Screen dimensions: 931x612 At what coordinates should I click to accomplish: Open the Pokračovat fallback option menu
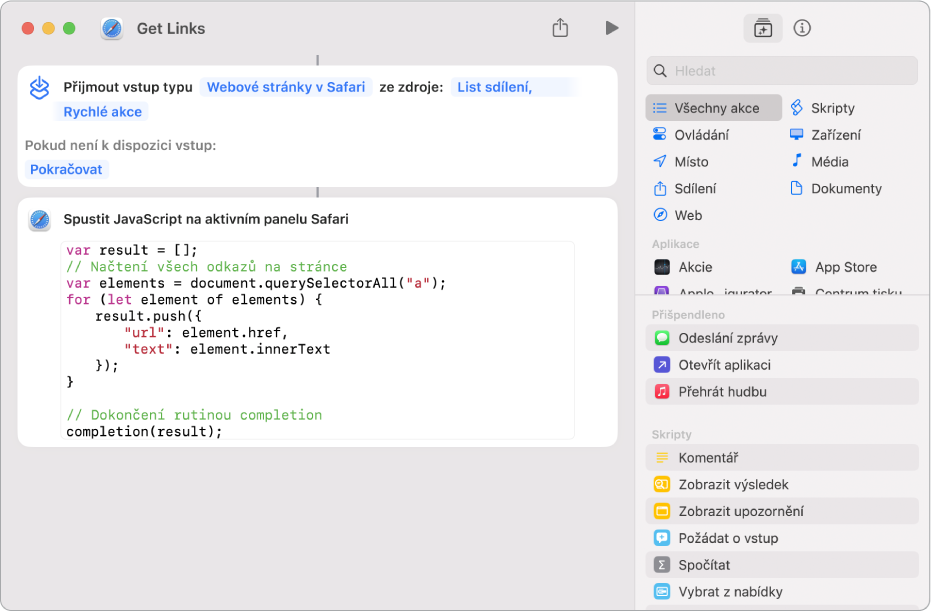[67, 169]
